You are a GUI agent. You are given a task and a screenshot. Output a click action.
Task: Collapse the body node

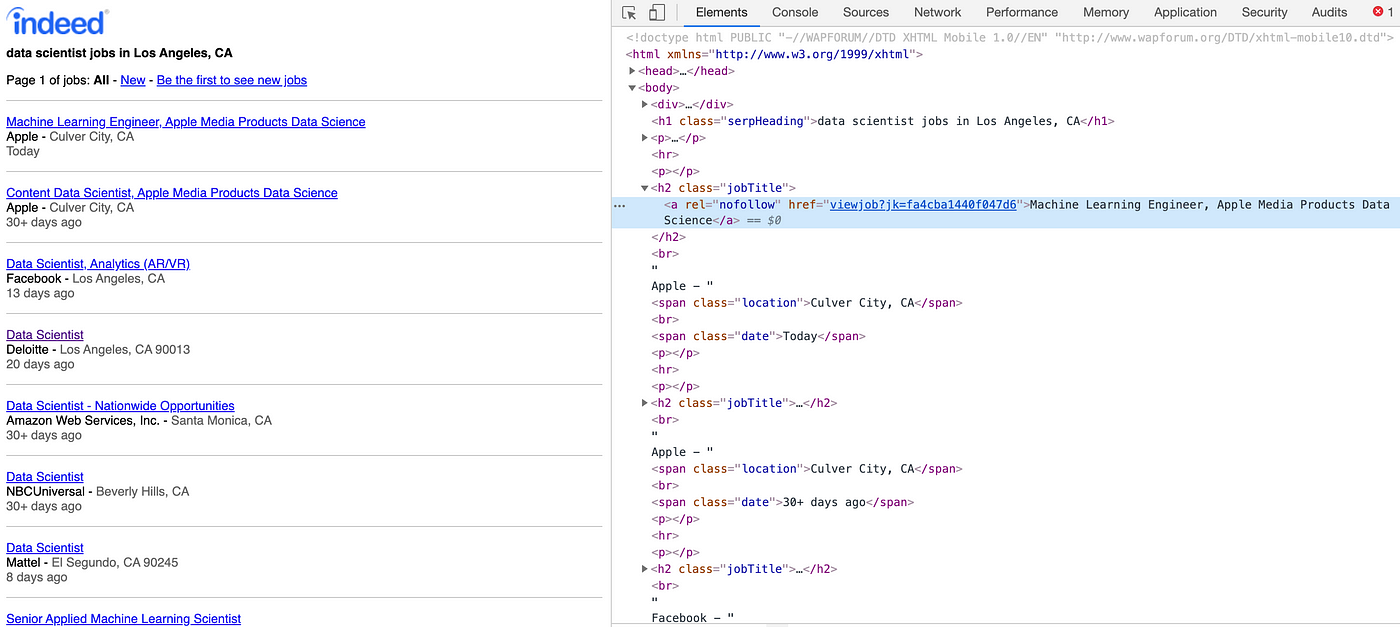[632, 88]
